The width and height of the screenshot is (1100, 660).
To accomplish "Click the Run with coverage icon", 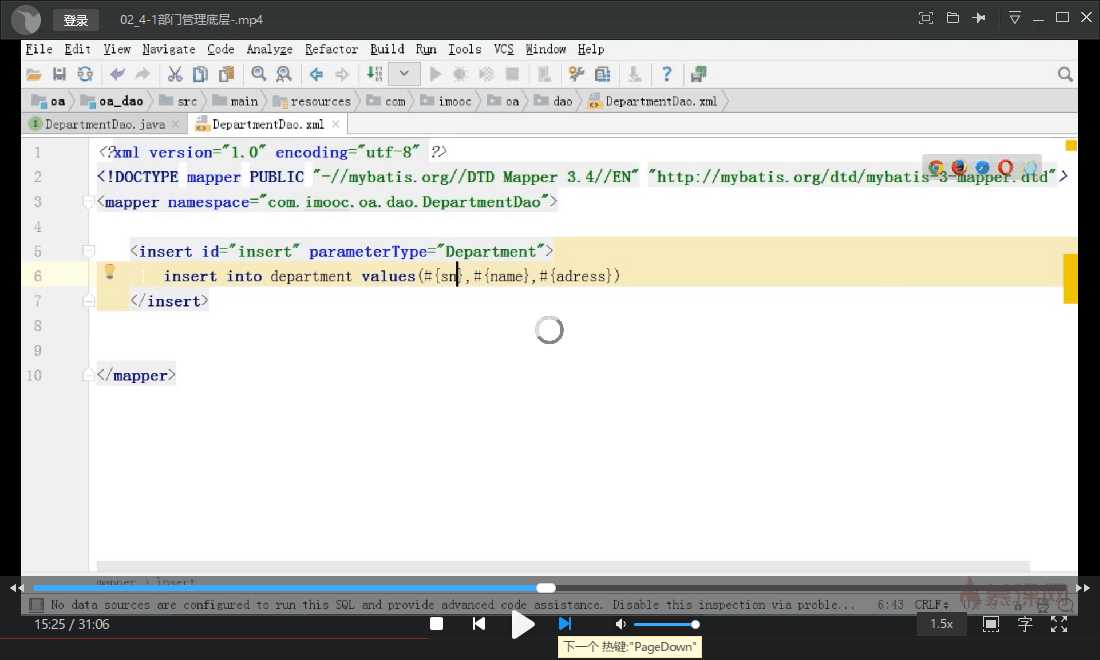I will click(x=485, y=74).
